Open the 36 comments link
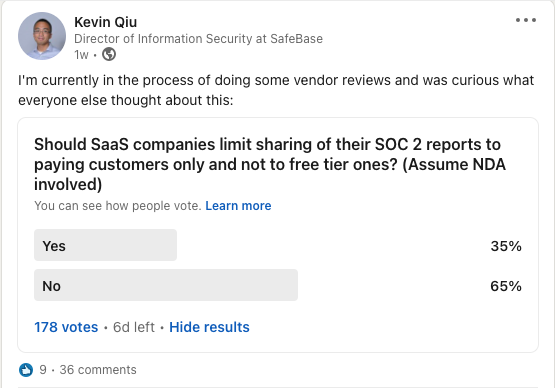Screen dimensions: 555x388 [98, 370]
